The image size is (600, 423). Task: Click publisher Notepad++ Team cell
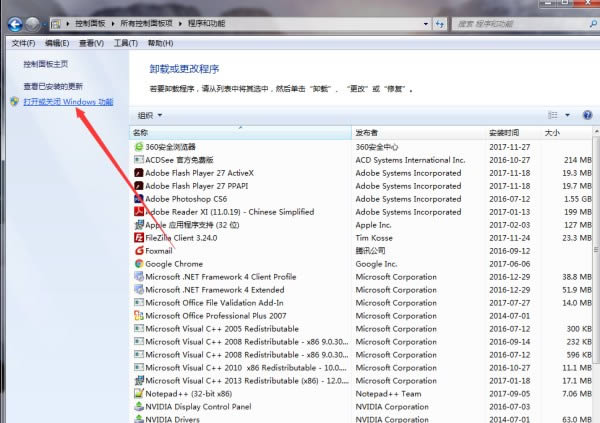(x=388, y=394)
